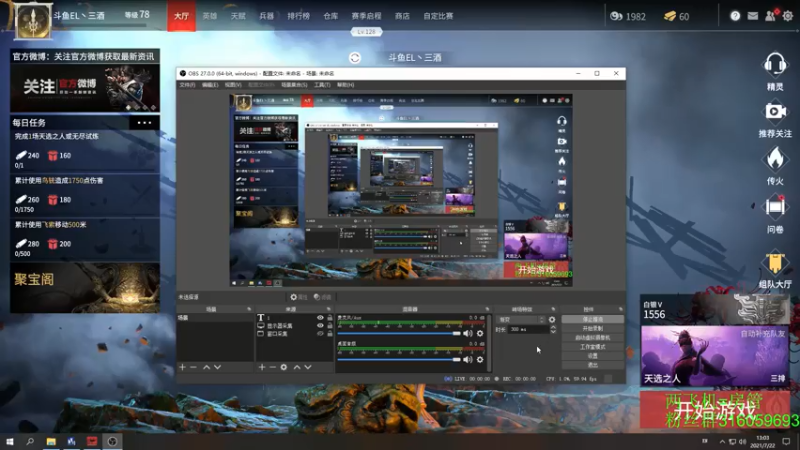
Task: Move the source down in OBS sources panel
Action: (x=308, y=367)
